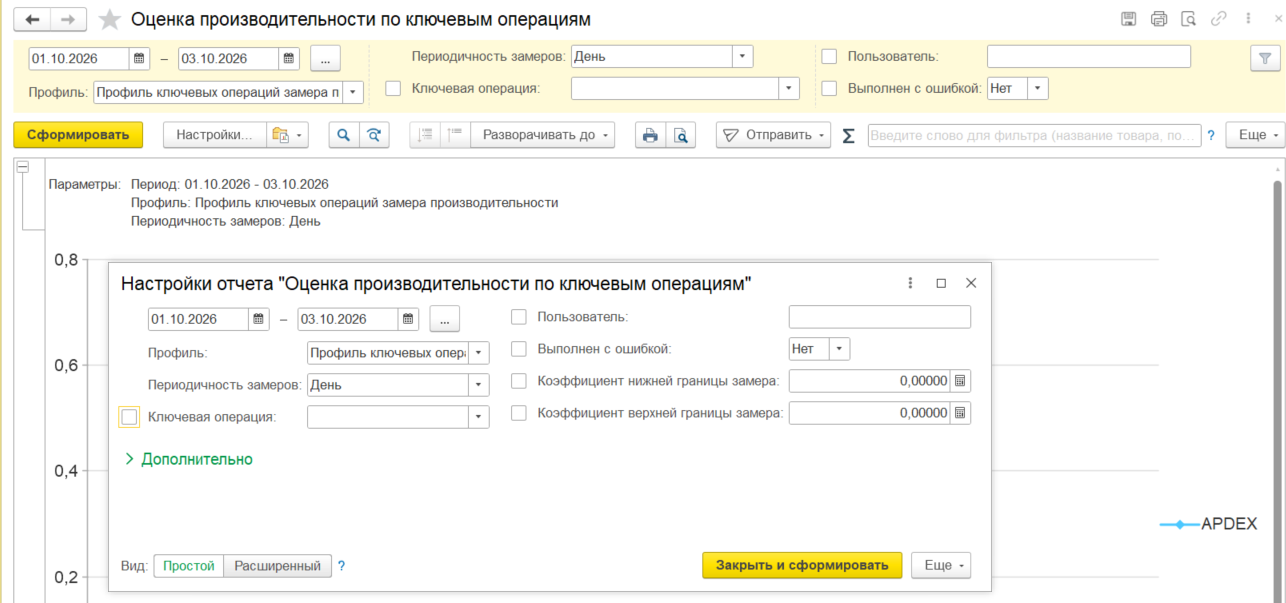Open the title bar three-dot menu
1286x603 pixels.
point(1247,19)
